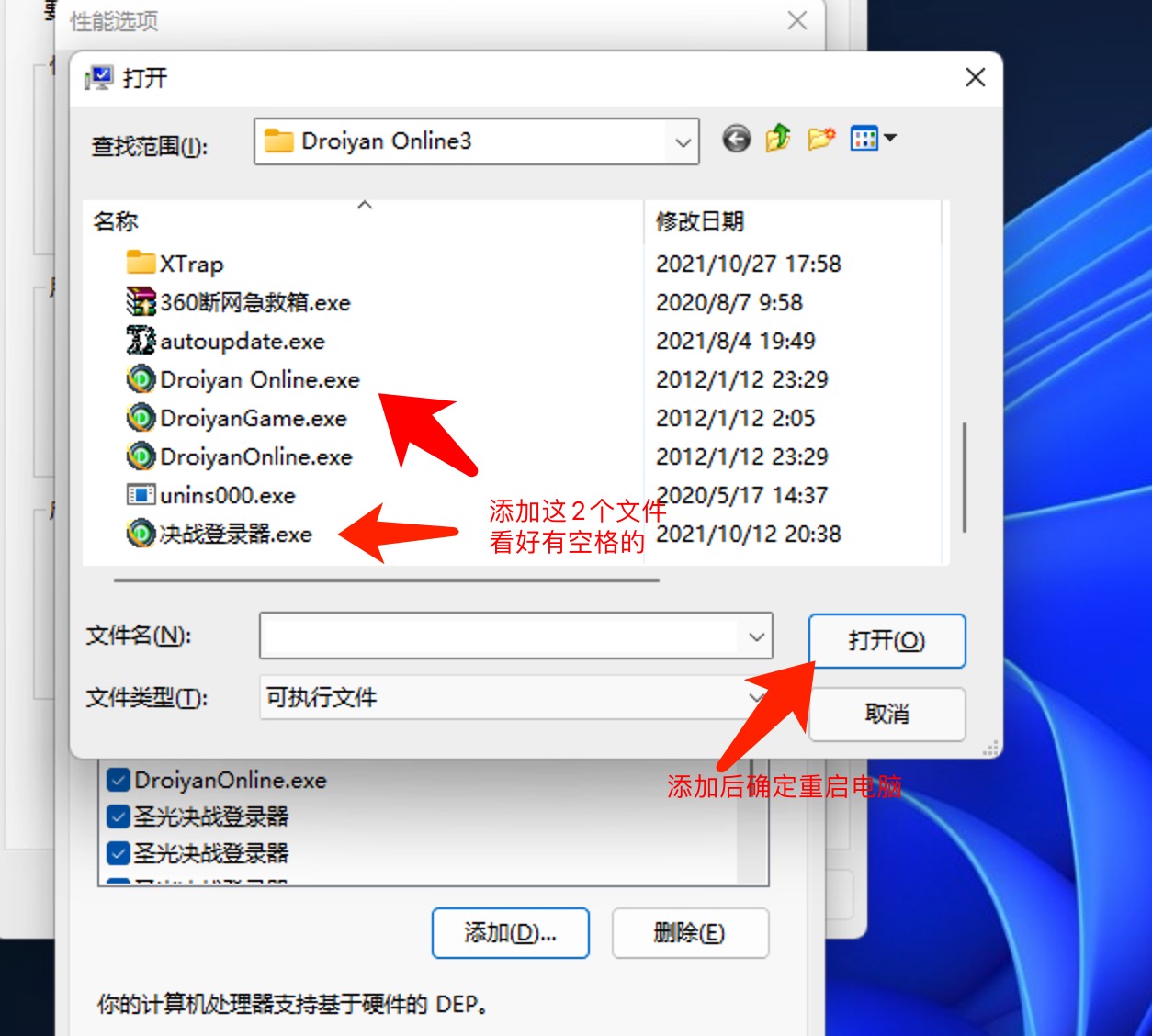
Task: Sort by 名称 column header
Action: point(115,221)
